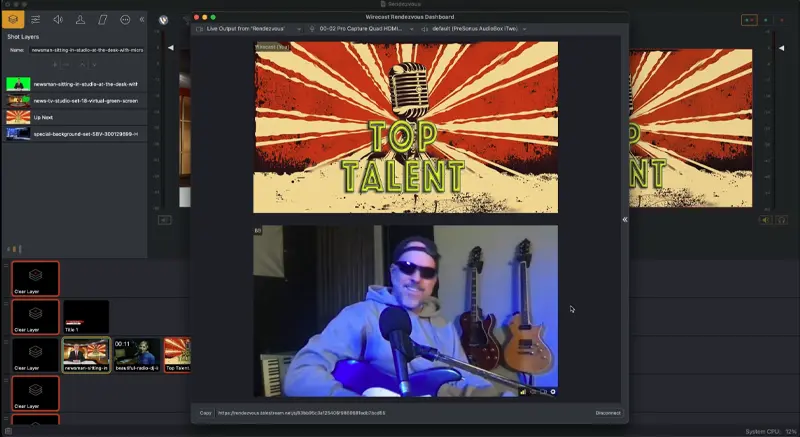800x437 pixels.
Task: Collapse the shot inspector panel
Action: coord(142,20)
